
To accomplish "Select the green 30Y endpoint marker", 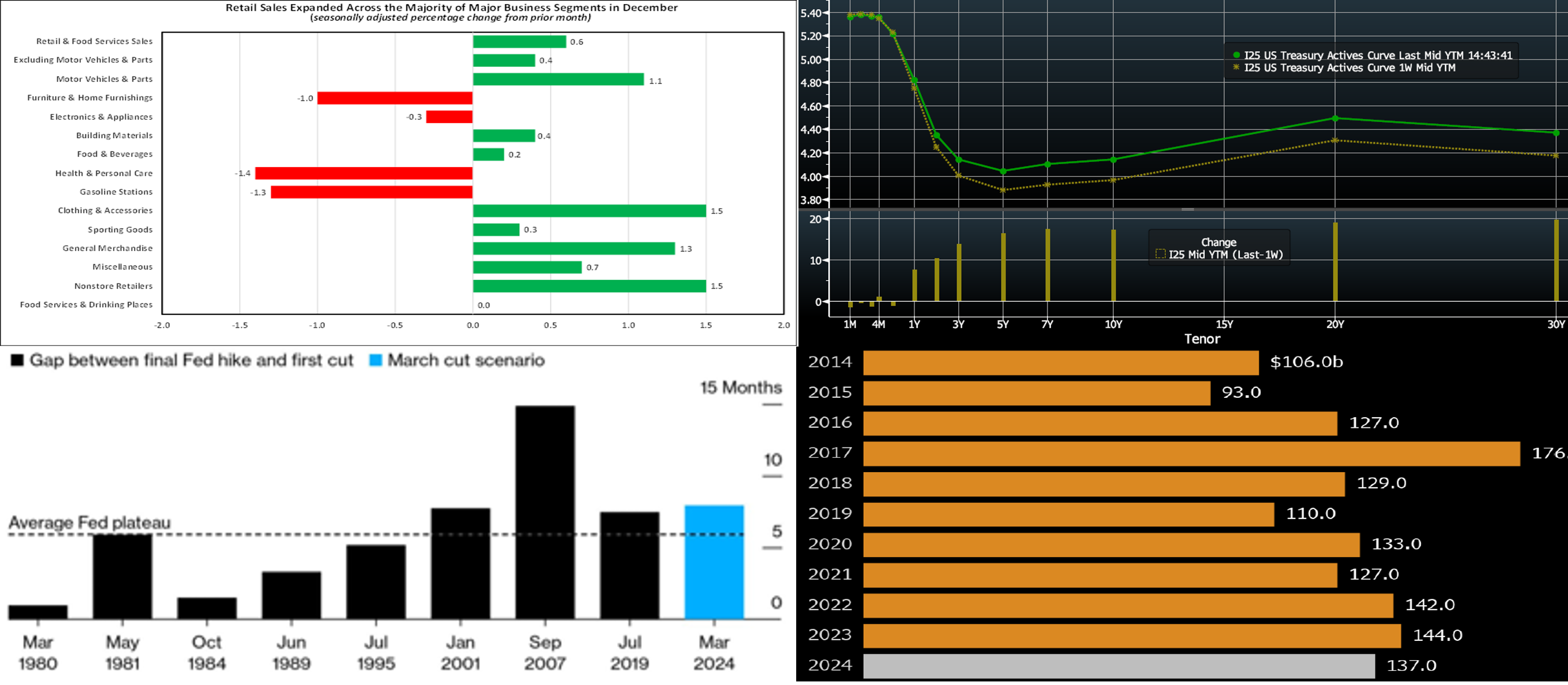I will (1556, 133).
